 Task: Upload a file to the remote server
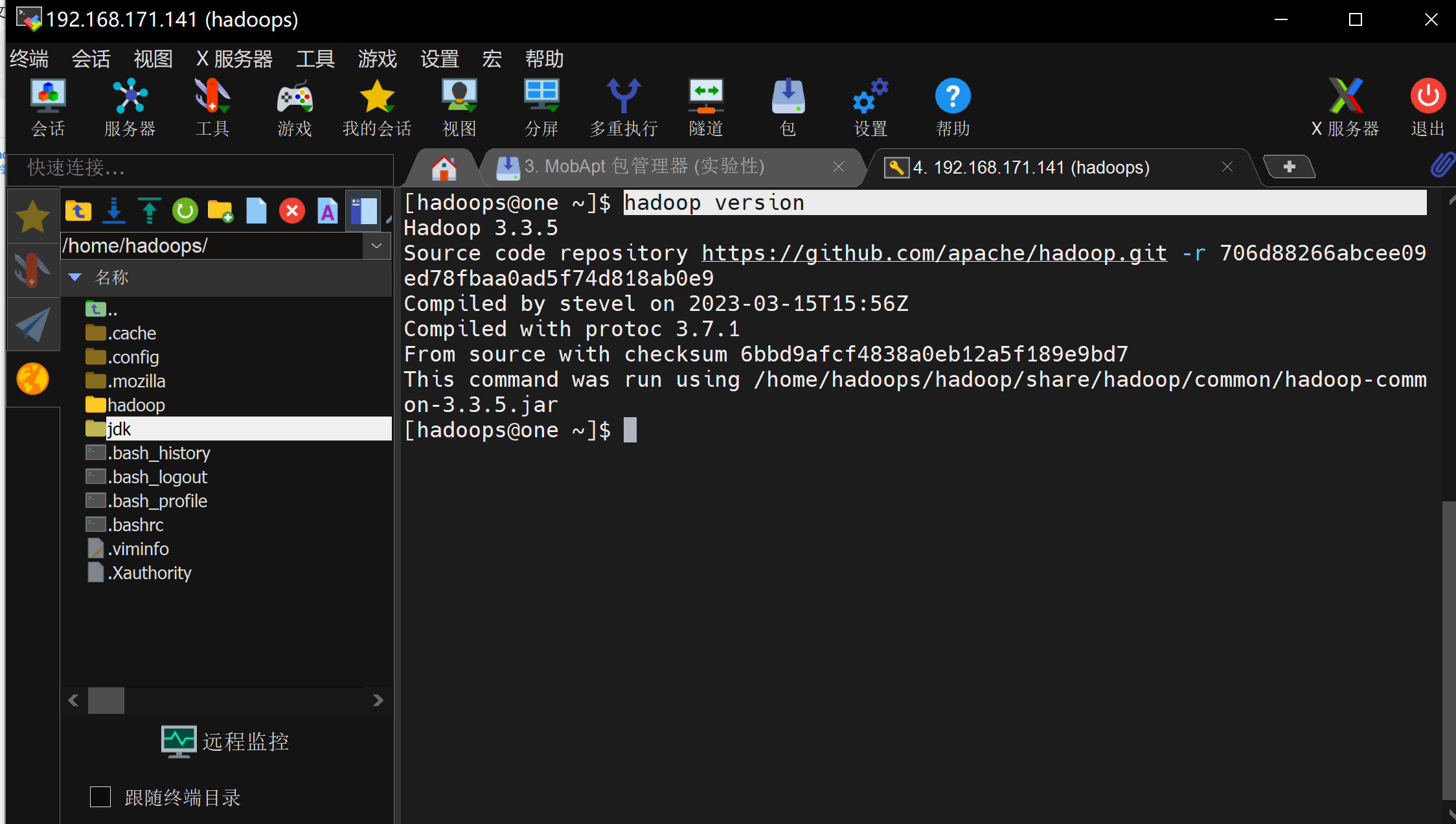150,211
